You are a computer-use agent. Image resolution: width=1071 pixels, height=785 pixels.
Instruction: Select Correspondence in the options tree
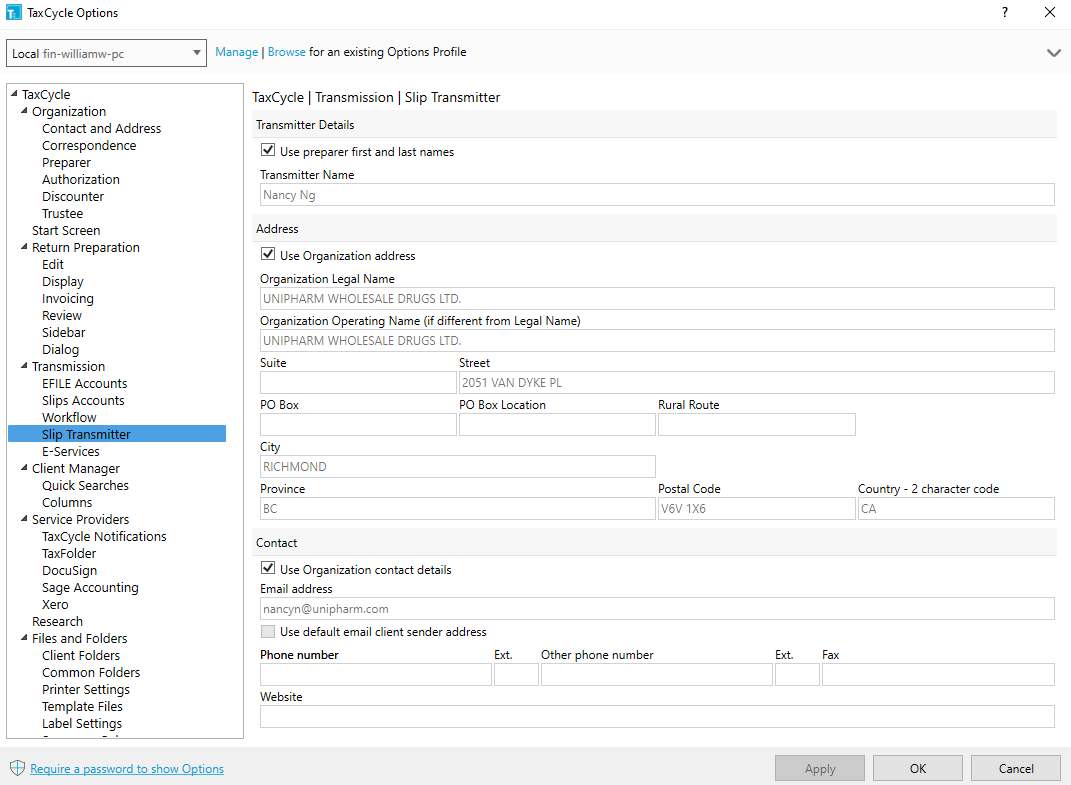pos(89,146)
